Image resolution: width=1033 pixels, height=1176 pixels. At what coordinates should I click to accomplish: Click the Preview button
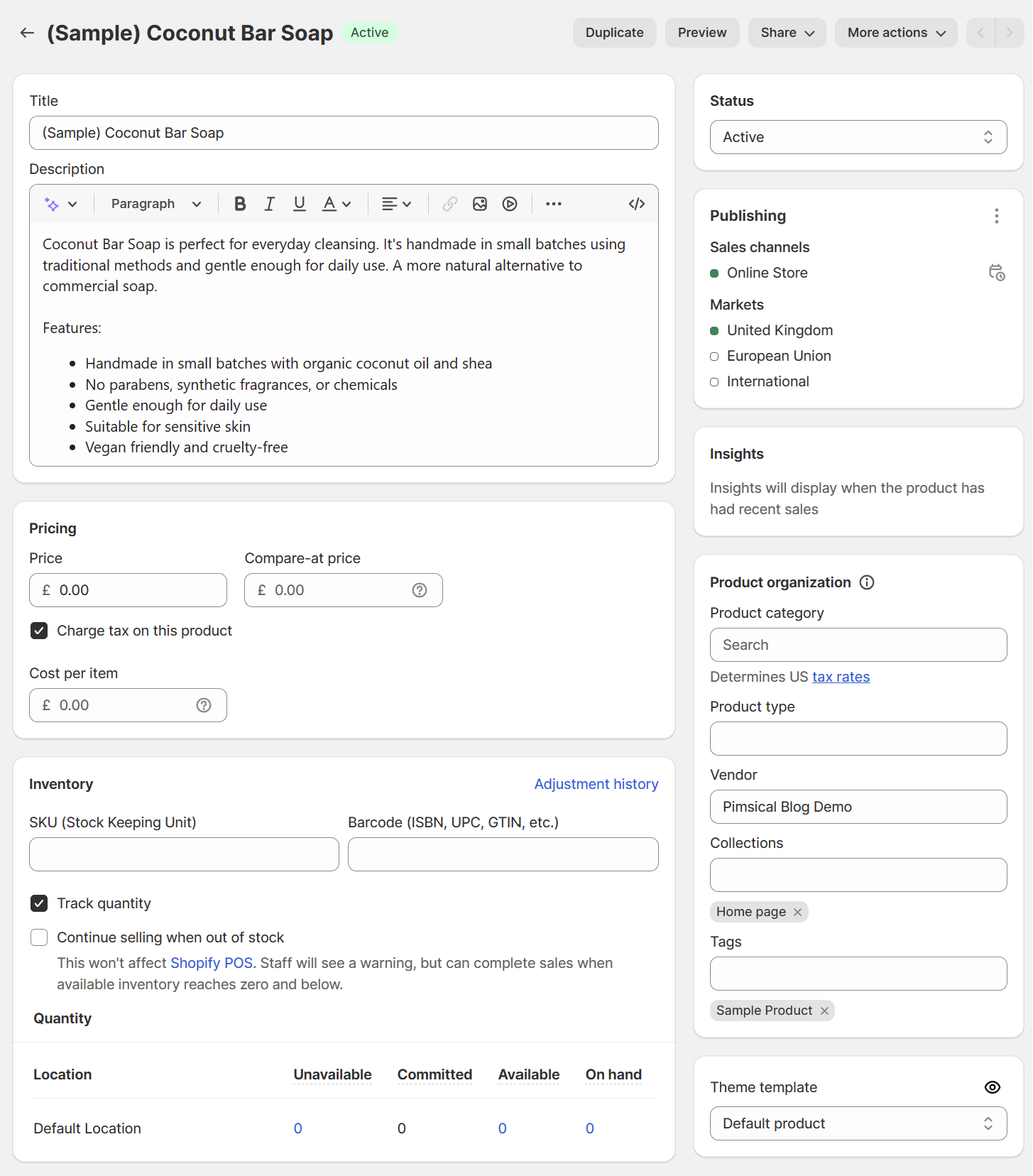pyautogui.click(x=702, y=33)
